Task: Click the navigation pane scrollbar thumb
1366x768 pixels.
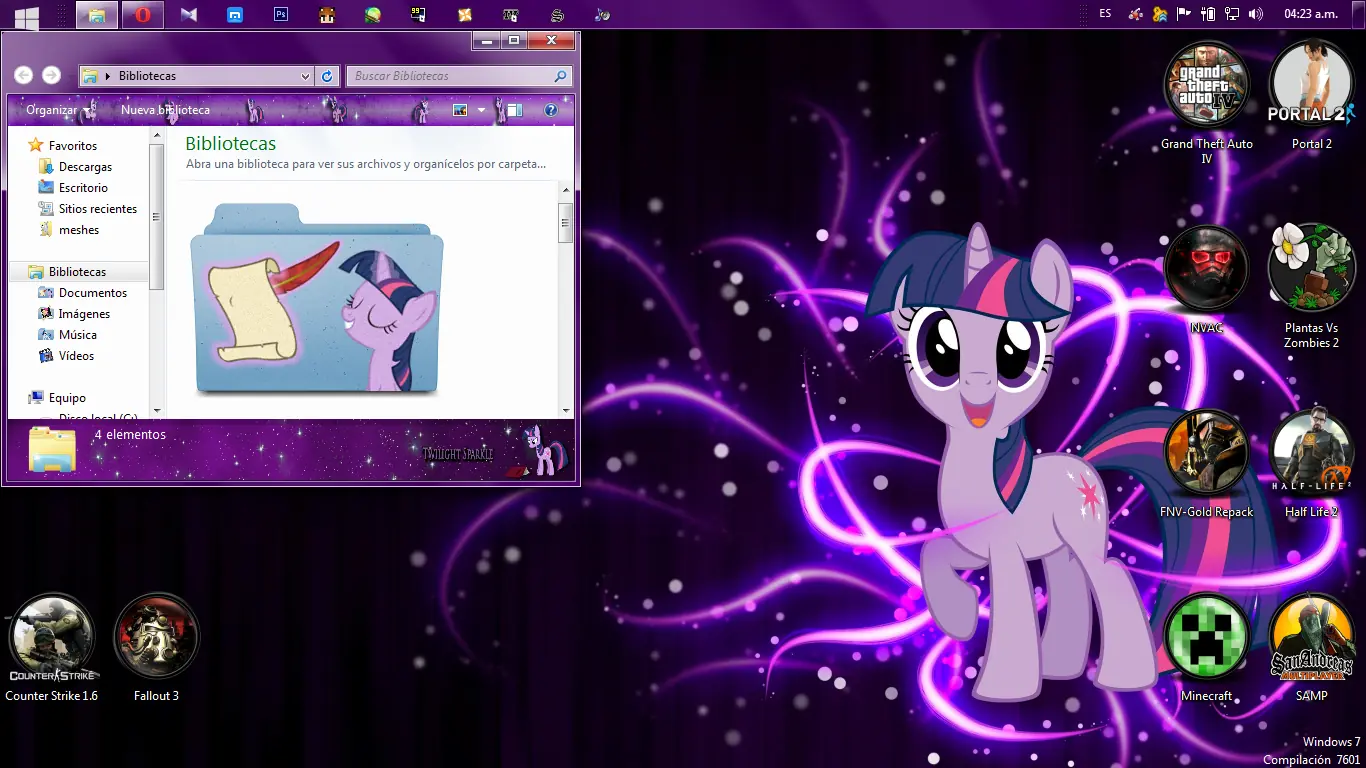Action: click(x=156, y=216)
